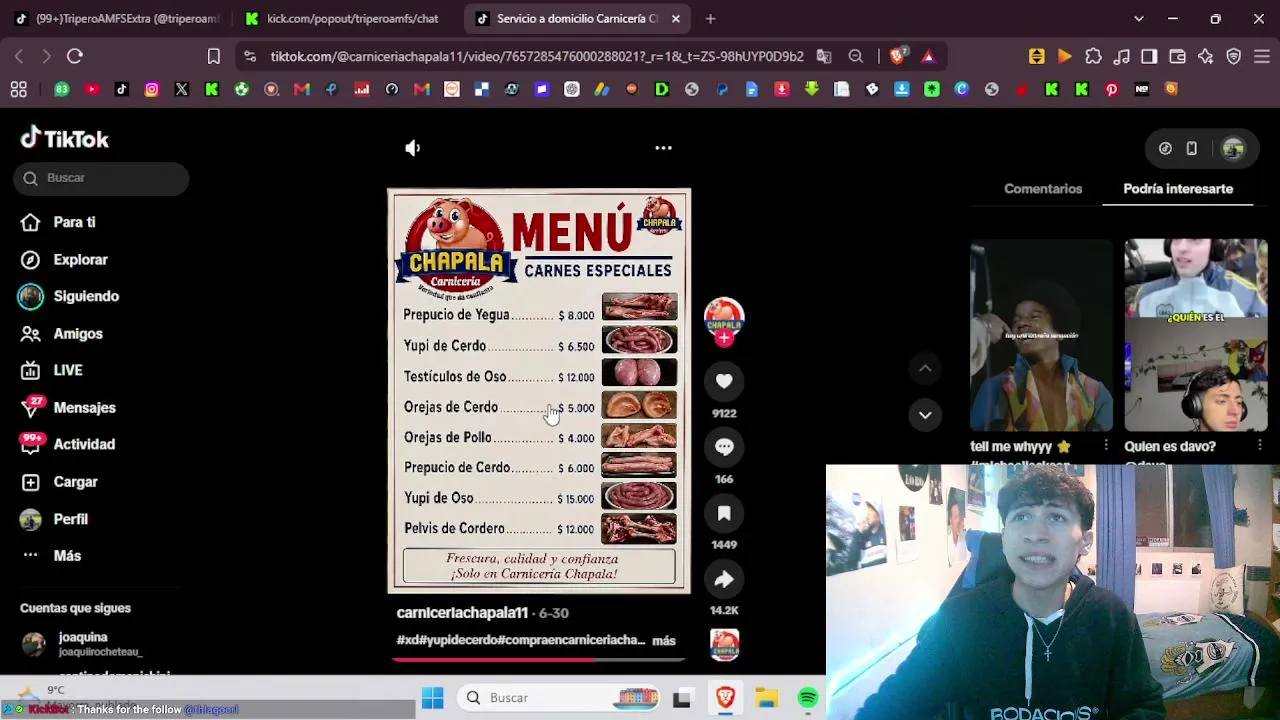Go to the previous video arrow
The height and width of the screenshot is (720, 1280).
tap(925, 369)
